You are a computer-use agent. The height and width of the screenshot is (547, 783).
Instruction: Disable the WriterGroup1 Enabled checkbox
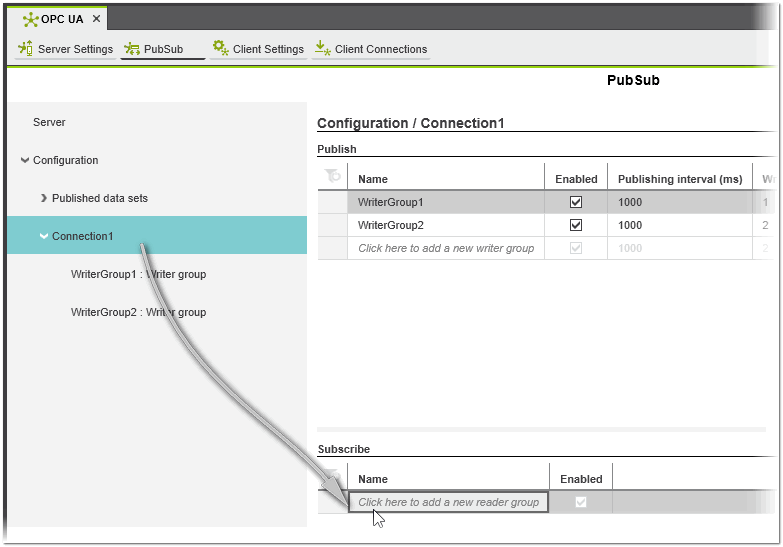576,202
